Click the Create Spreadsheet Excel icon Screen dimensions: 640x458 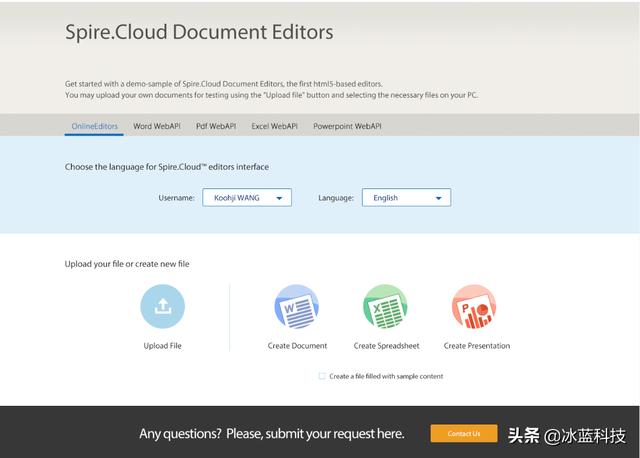pyautogui.click(x=385, y=306)
